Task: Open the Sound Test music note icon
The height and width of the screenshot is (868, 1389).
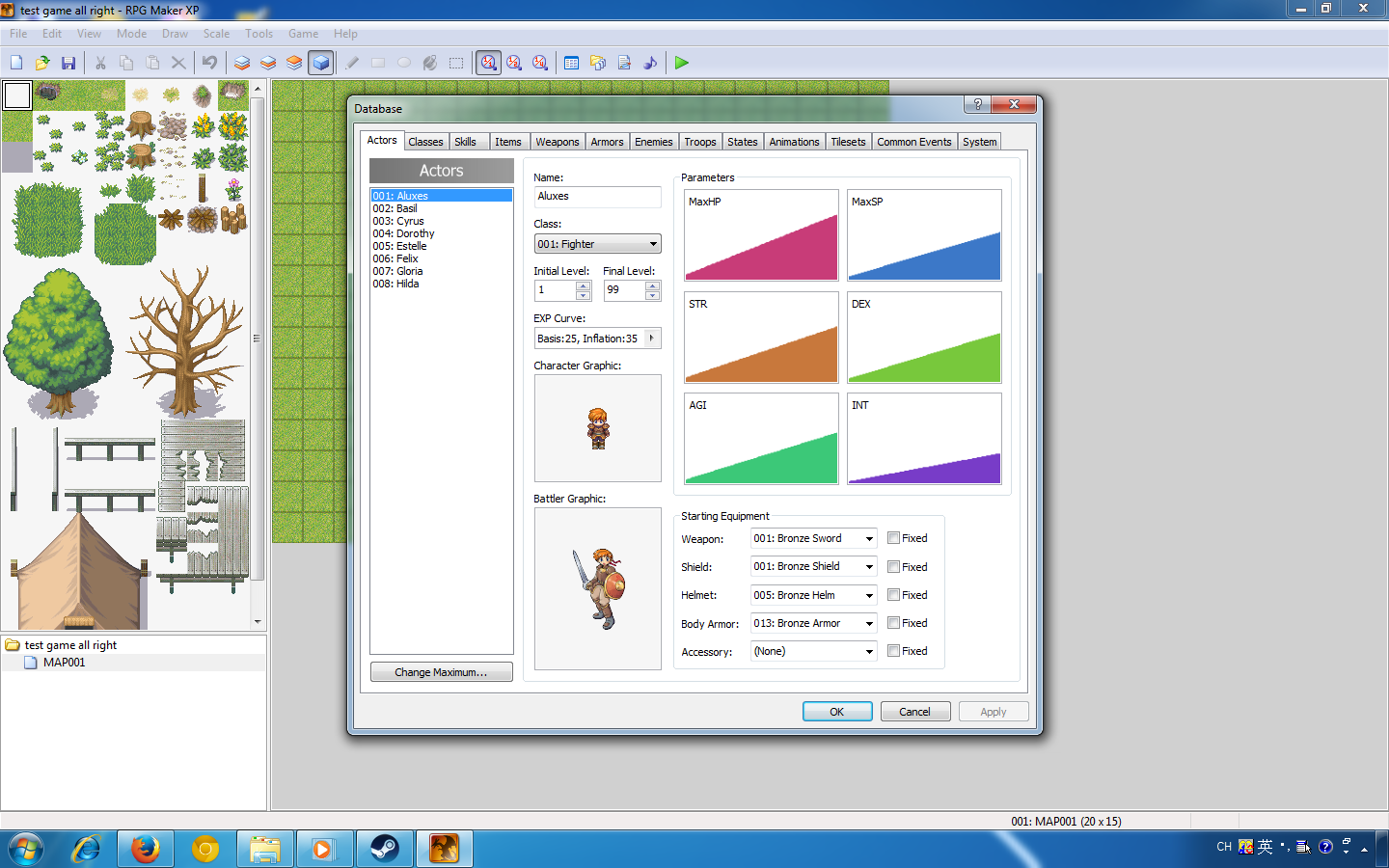Action: click(x=650, y=63)
